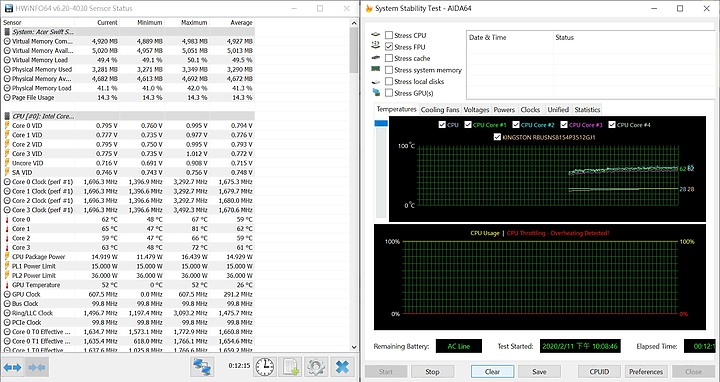The width and height of the screenshot is (720, 382).
Task: Click the HWiNFO vertical scrollbar thumb
Action: [354, 50]
